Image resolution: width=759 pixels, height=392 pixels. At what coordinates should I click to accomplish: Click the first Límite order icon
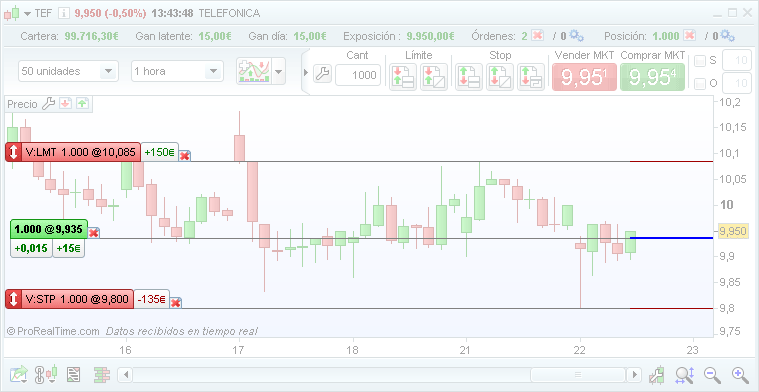pyautogui.click(x=403, y=77)
